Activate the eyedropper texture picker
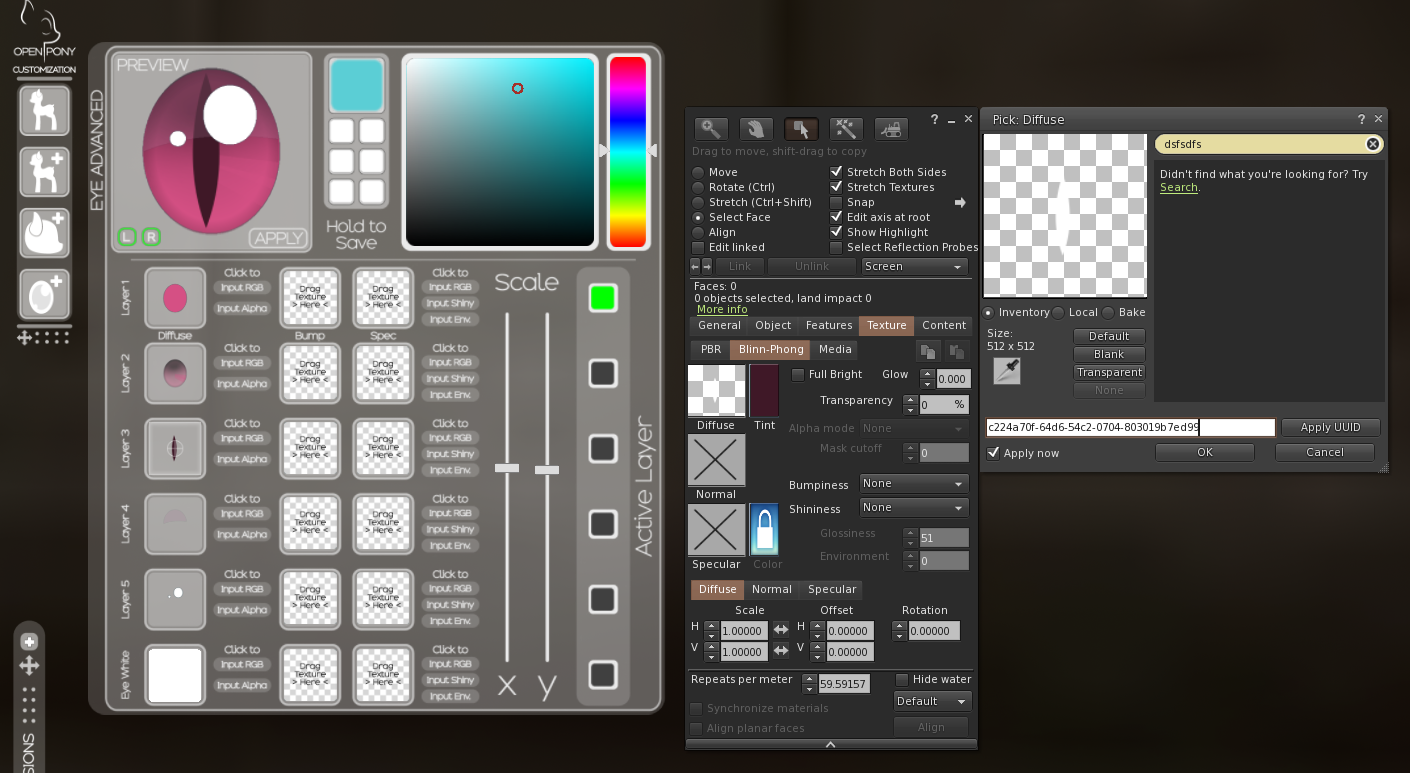 1006,371
